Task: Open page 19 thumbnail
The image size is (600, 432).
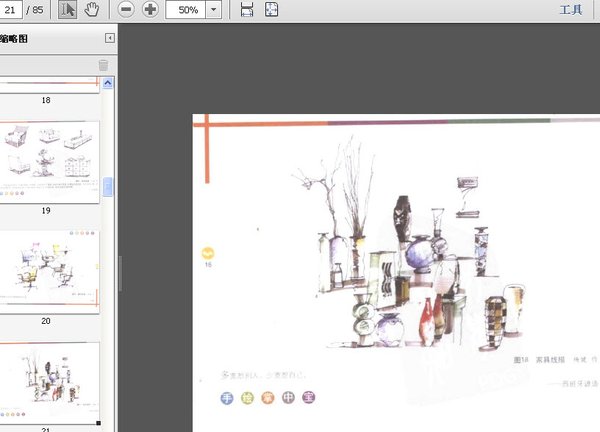Action: (50, 161)
